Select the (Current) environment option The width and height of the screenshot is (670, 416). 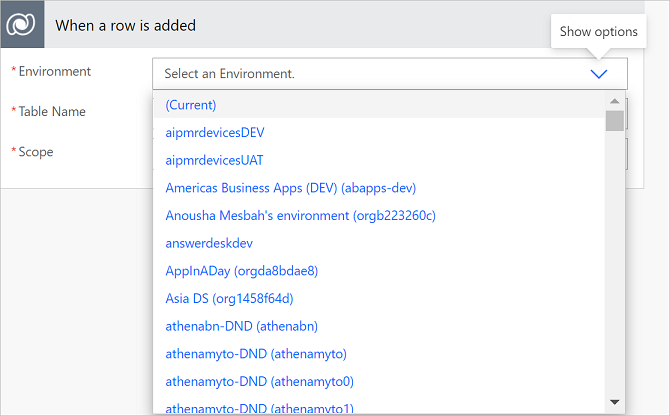click(191, 105)
